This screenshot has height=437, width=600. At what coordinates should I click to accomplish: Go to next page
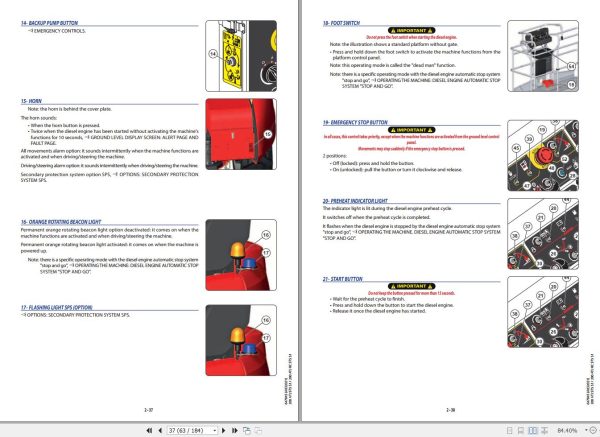224,430
